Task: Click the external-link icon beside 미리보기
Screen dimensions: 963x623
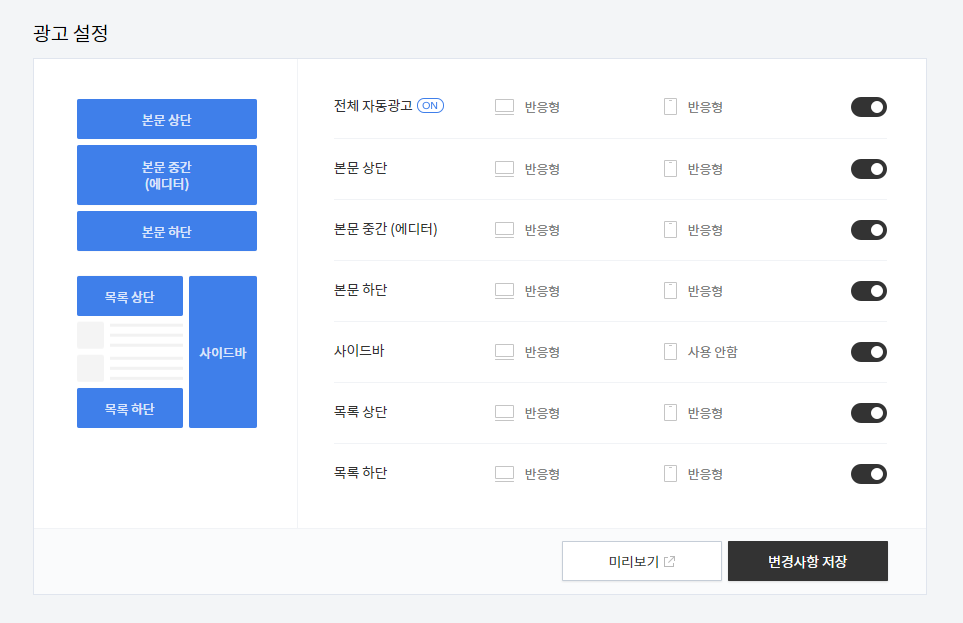Action: click(x=669, y=561)
